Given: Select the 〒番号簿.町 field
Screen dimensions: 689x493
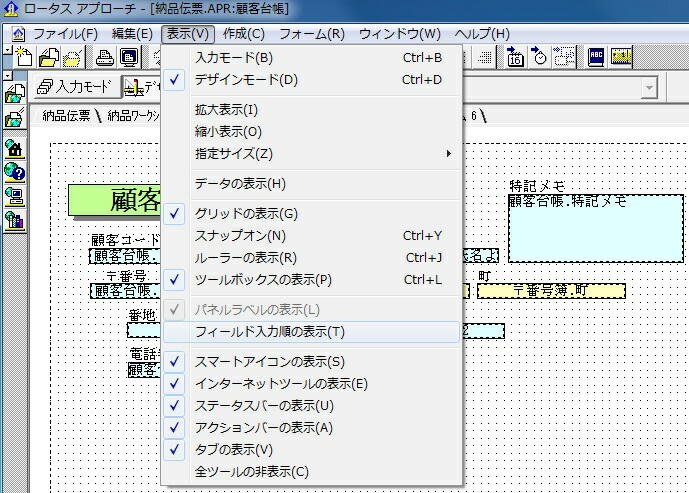Looking at the screenshot, I should tap(551, 291).
